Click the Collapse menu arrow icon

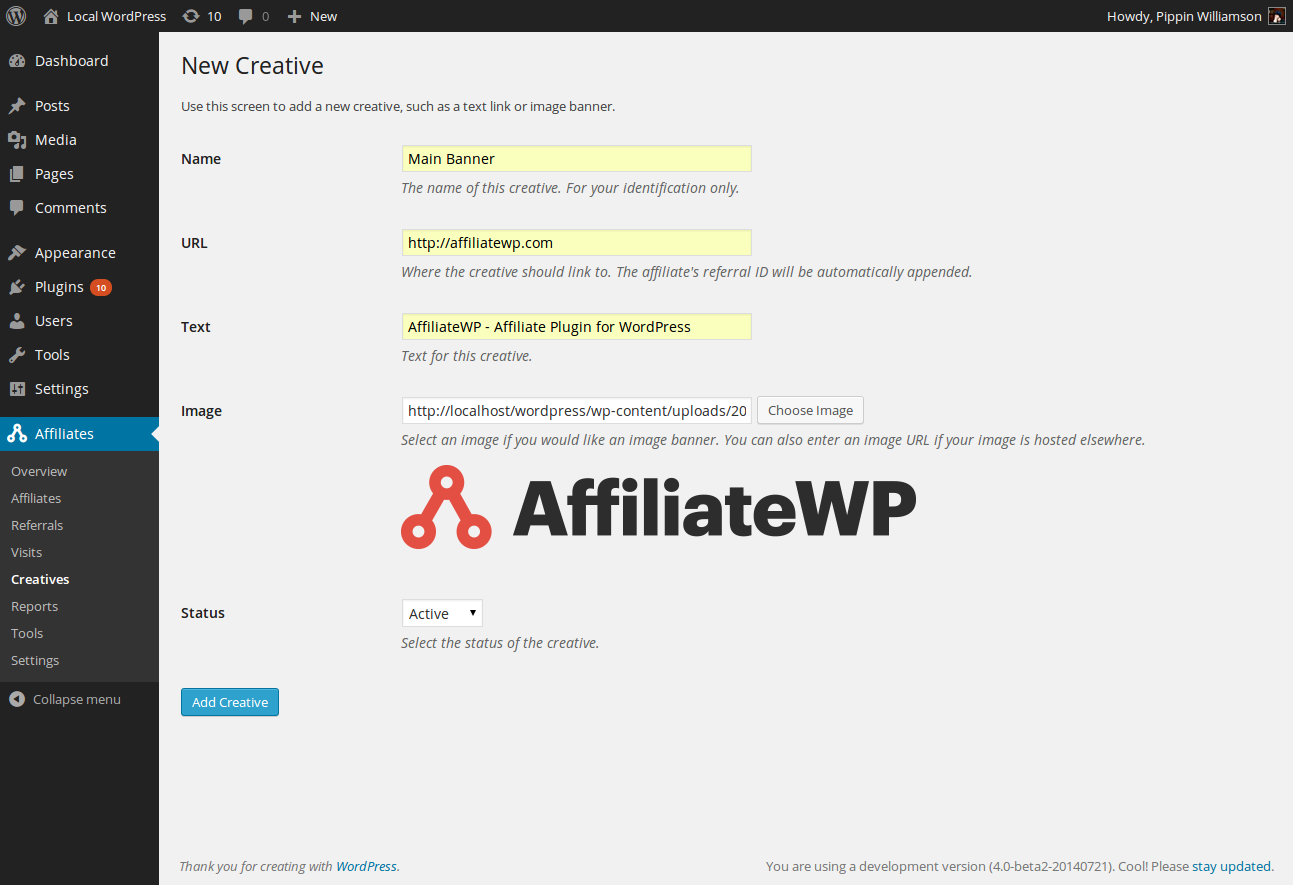click(17, 700)
